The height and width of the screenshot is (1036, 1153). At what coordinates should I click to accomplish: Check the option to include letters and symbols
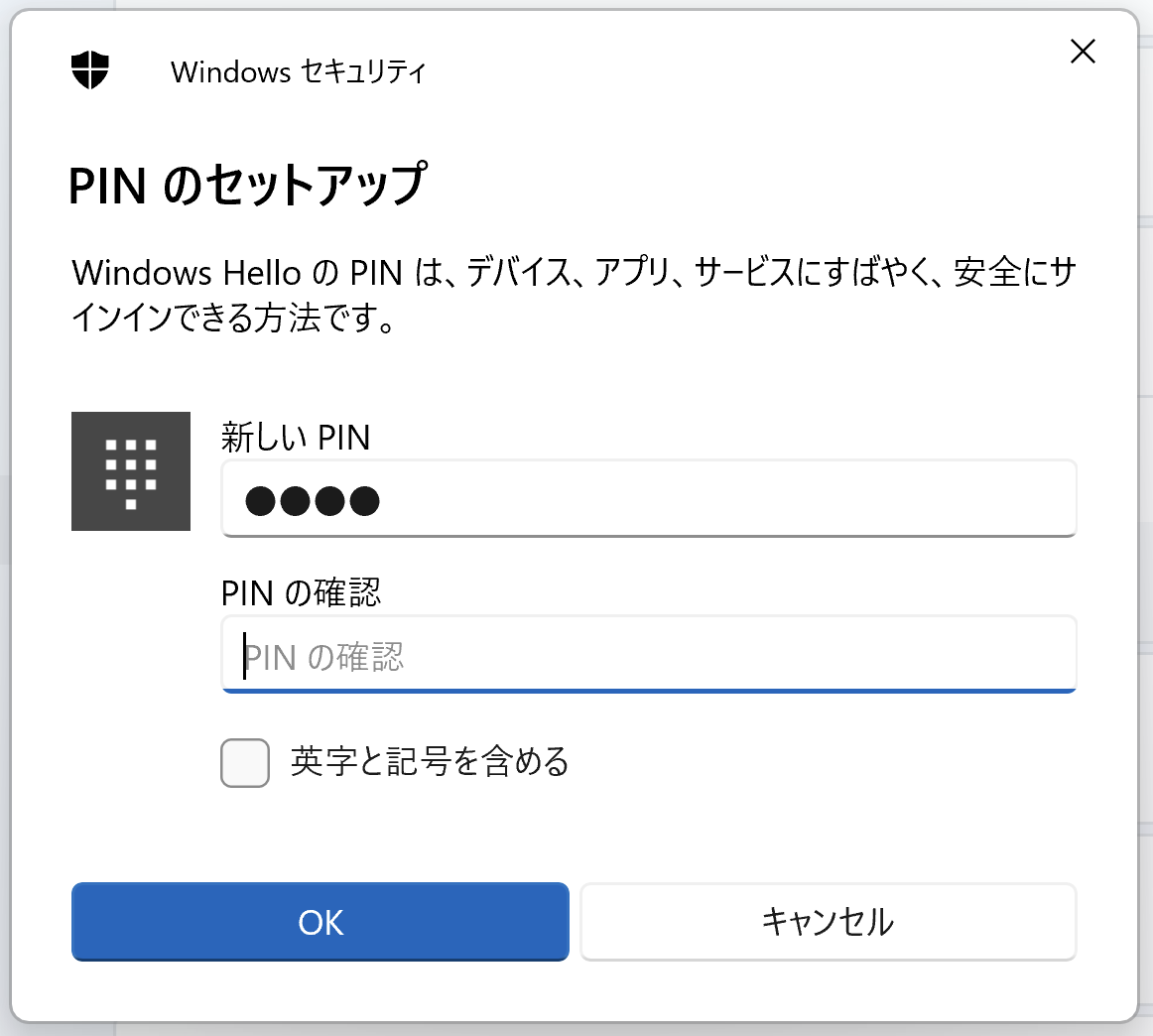click(x=244, y=763)
